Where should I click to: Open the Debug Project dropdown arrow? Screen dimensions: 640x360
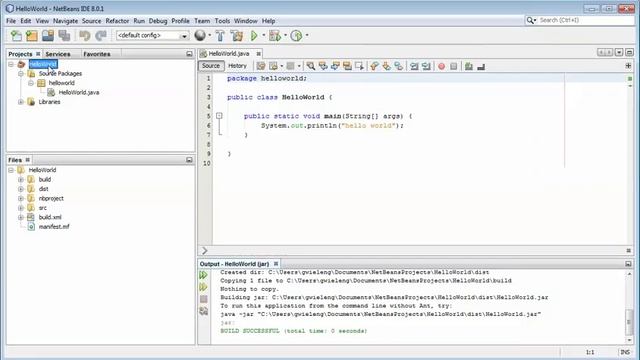click(285, 36)
